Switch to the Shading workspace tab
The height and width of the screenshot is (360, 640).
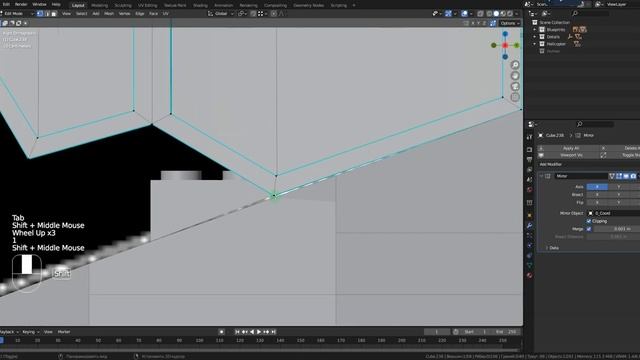point(200,6)
